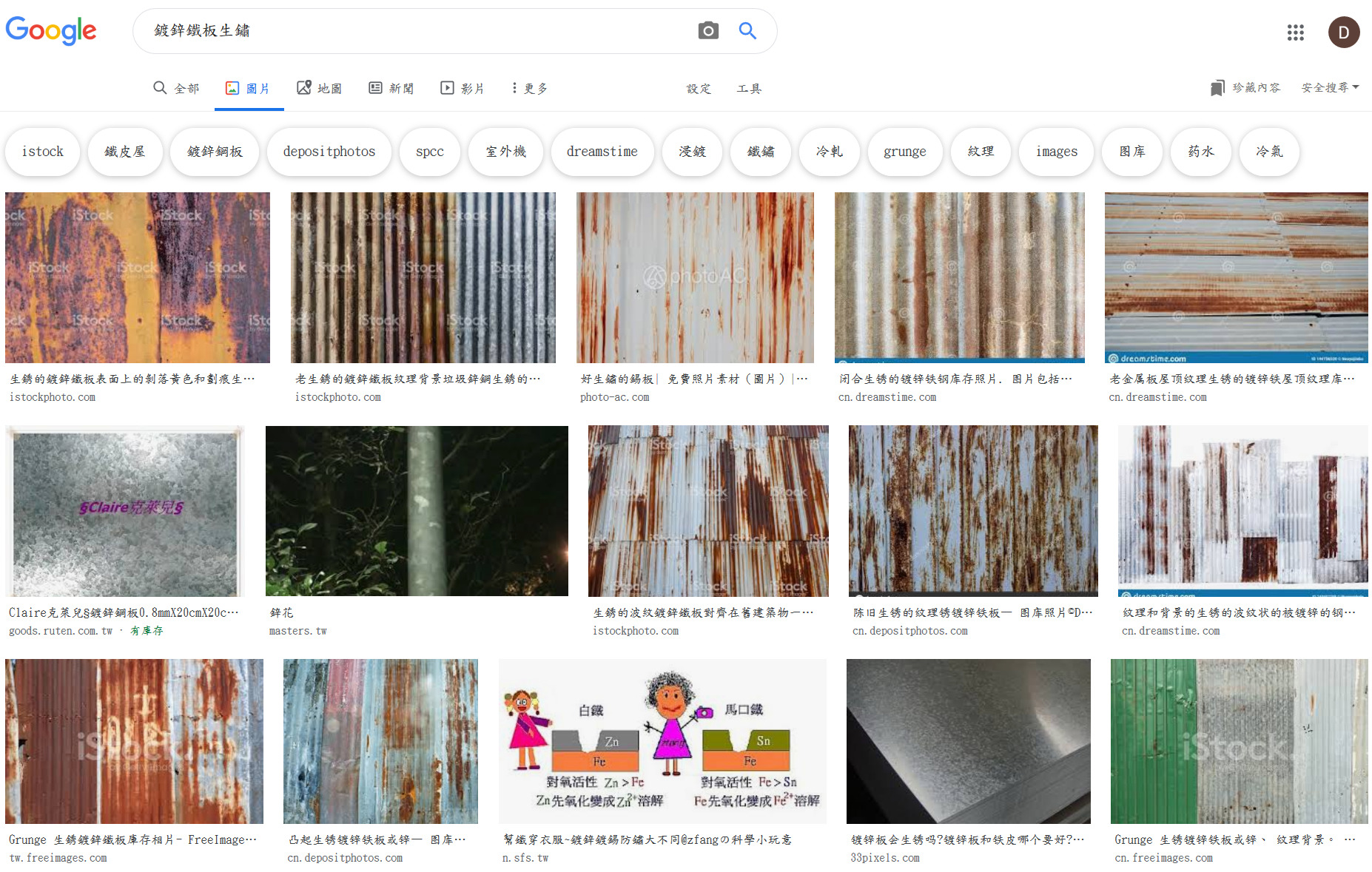1372x872 pixels.
Task: Select the 圖片 tab
Action: tap(249, 88)
